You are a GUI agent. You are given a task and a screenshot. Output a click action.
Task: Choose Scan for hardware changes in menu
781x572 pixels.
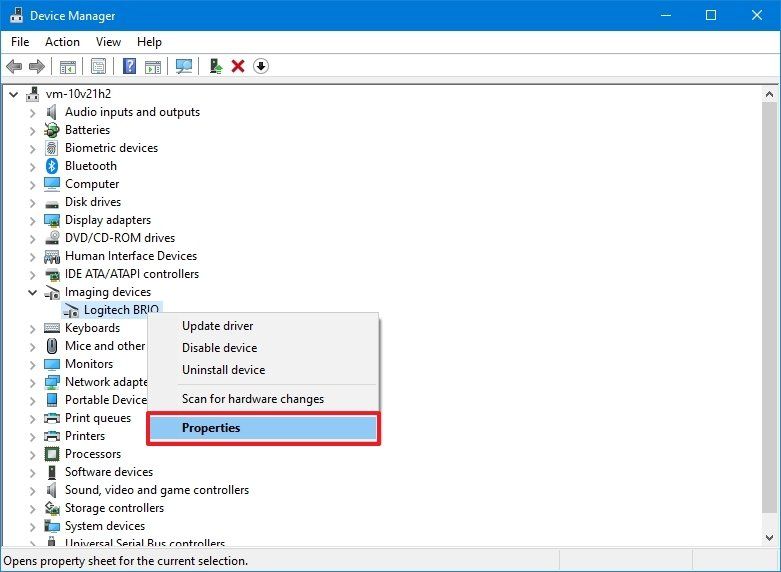[x=263, y=399]
